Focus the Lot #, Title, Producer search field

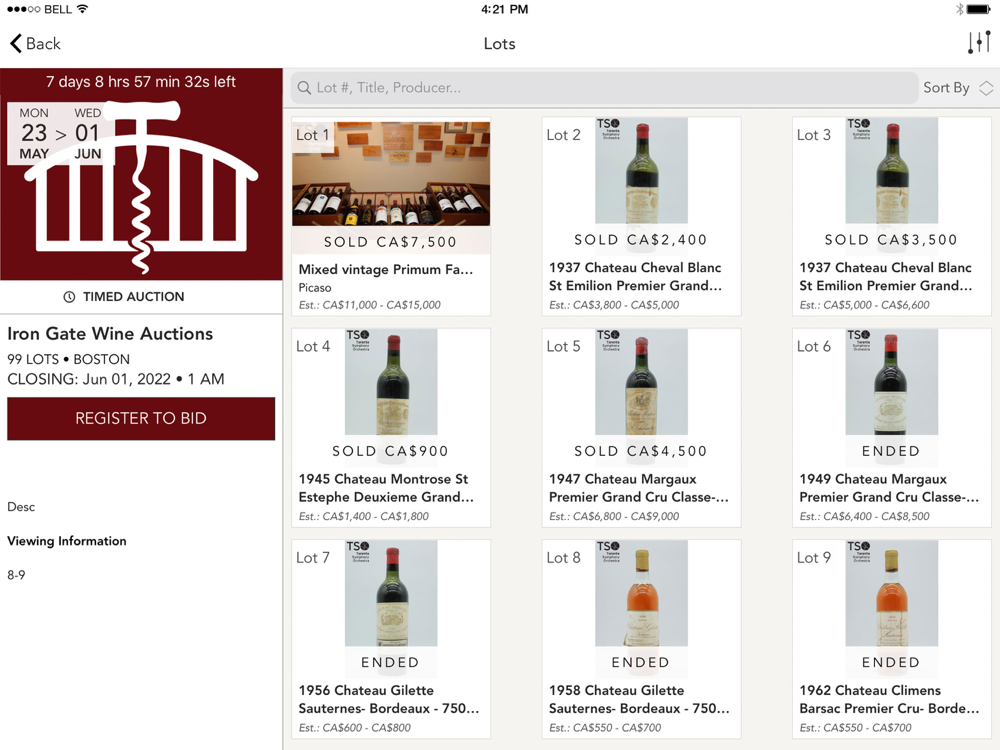pyautogui.click(x=604, y=88)
